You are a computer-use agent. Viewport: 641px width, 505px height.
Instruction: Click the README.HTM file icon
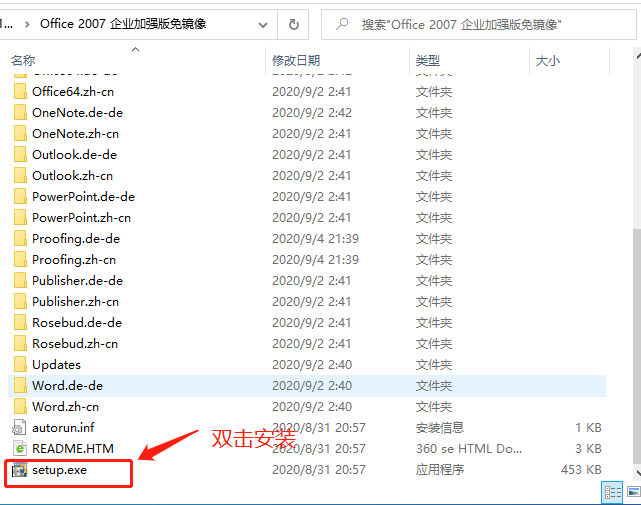[19, 449]
